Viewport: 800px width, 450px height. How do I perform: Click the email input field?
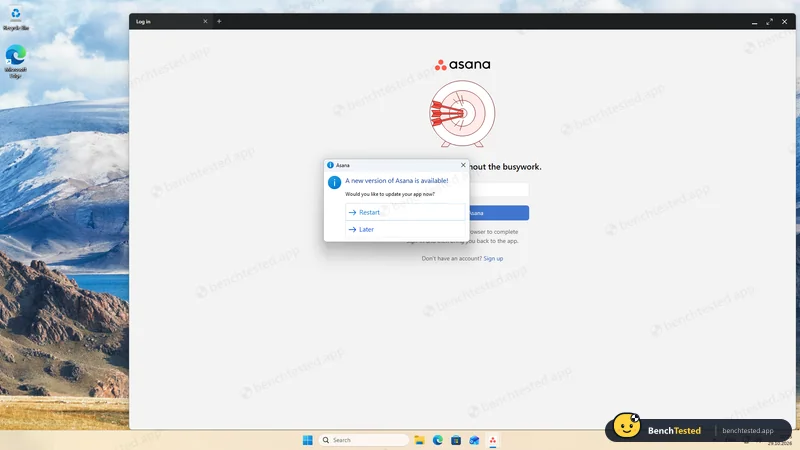pyautogui.click(x=498, y=189)
